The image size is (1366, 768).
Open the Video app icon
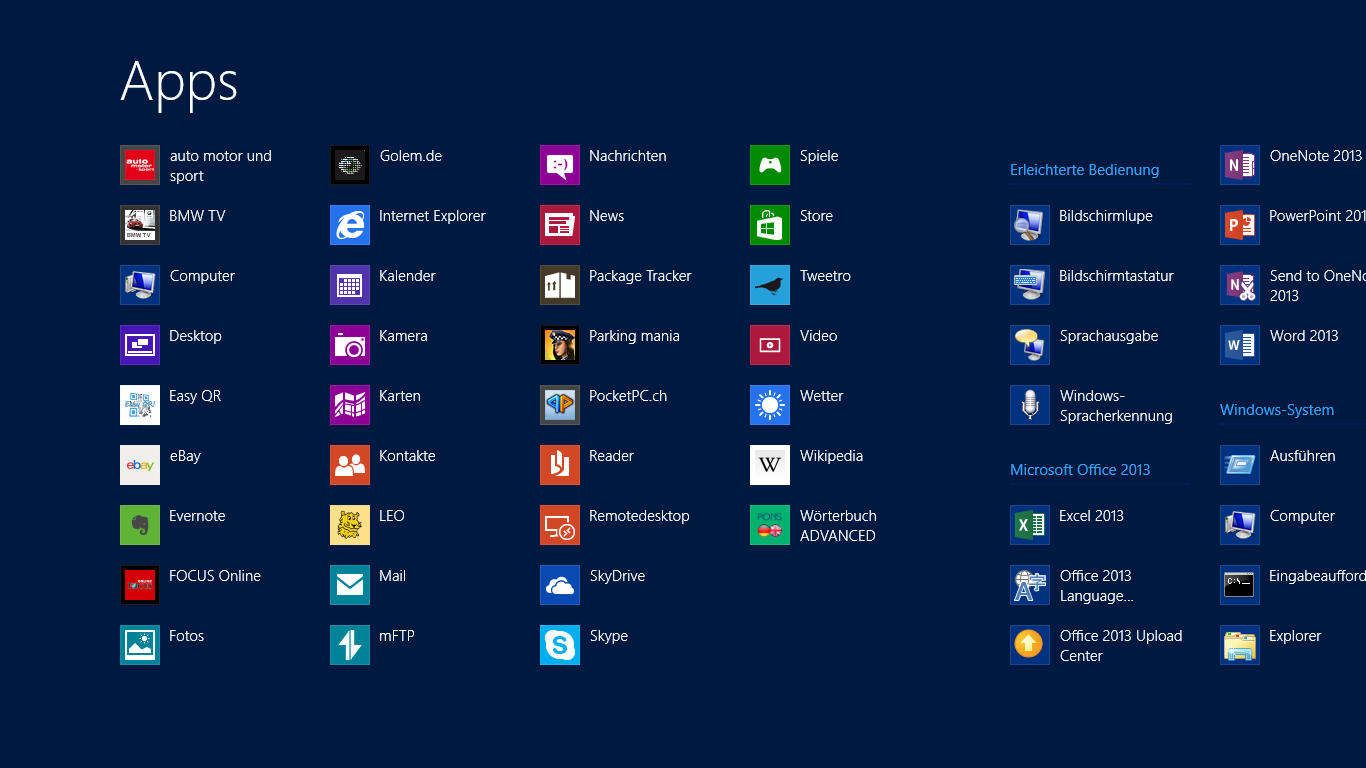tap(770, 345)
